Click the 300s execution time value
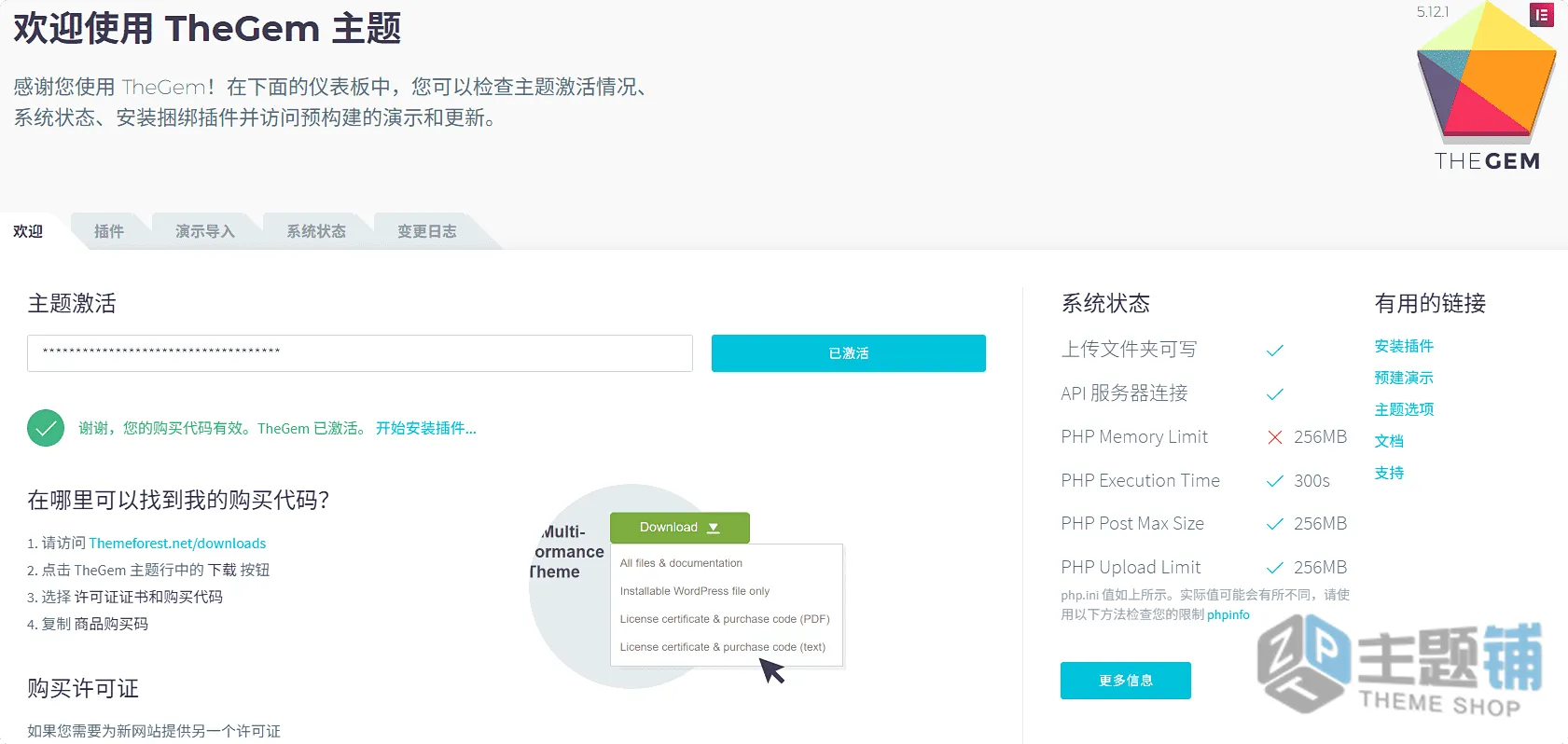This screenshot has width=1568, height=744. click(1311, 481)
